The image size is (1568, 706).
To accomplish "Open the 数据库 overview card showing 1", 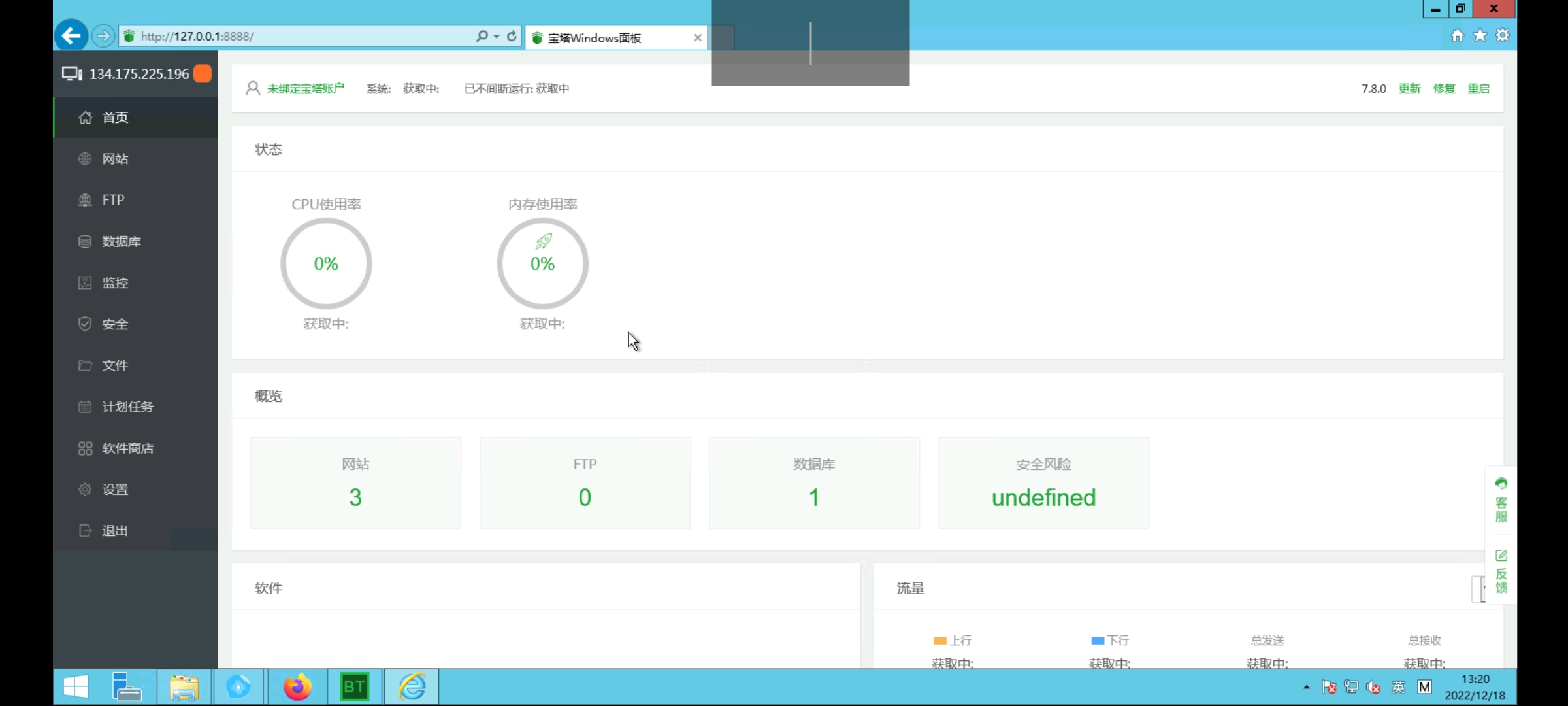I will 814,483.
